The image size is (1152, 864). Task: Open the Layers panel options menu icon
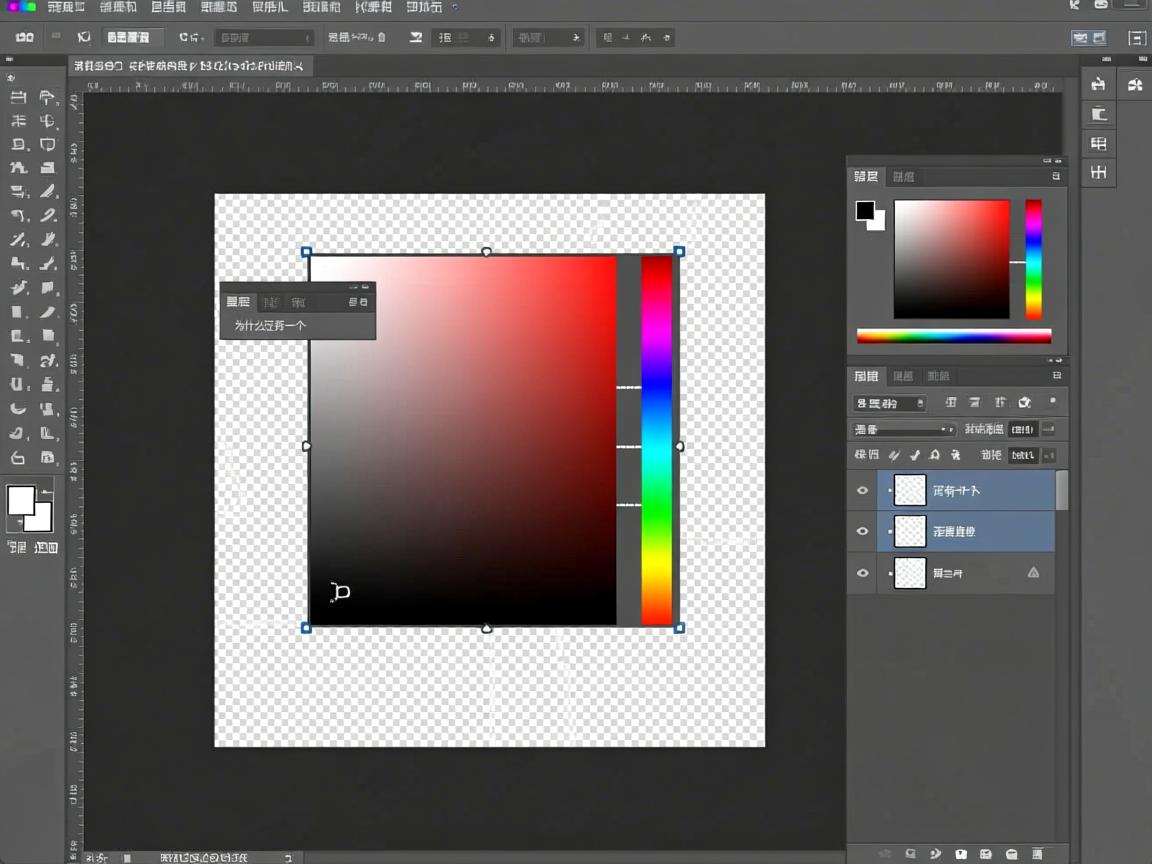[1056, 376]
